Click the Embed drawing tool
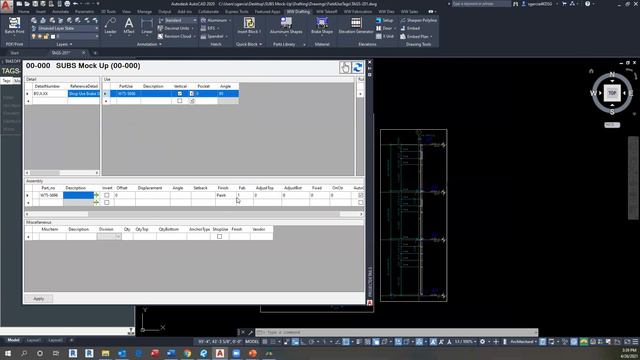Viewport: 640px width, 360px height. (x=410, y=28)
